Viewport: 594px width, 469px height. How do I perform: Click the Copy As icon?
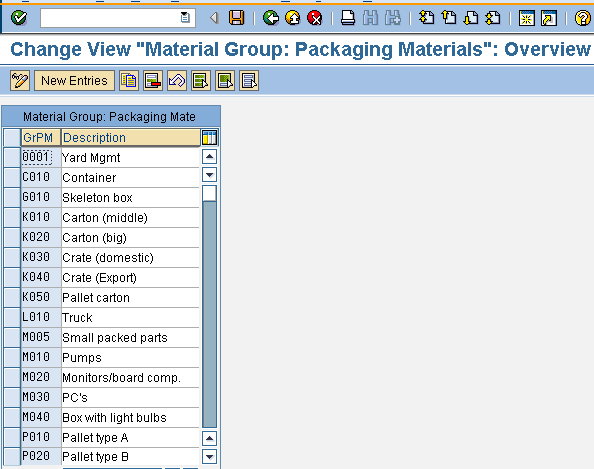pos(129,80)
